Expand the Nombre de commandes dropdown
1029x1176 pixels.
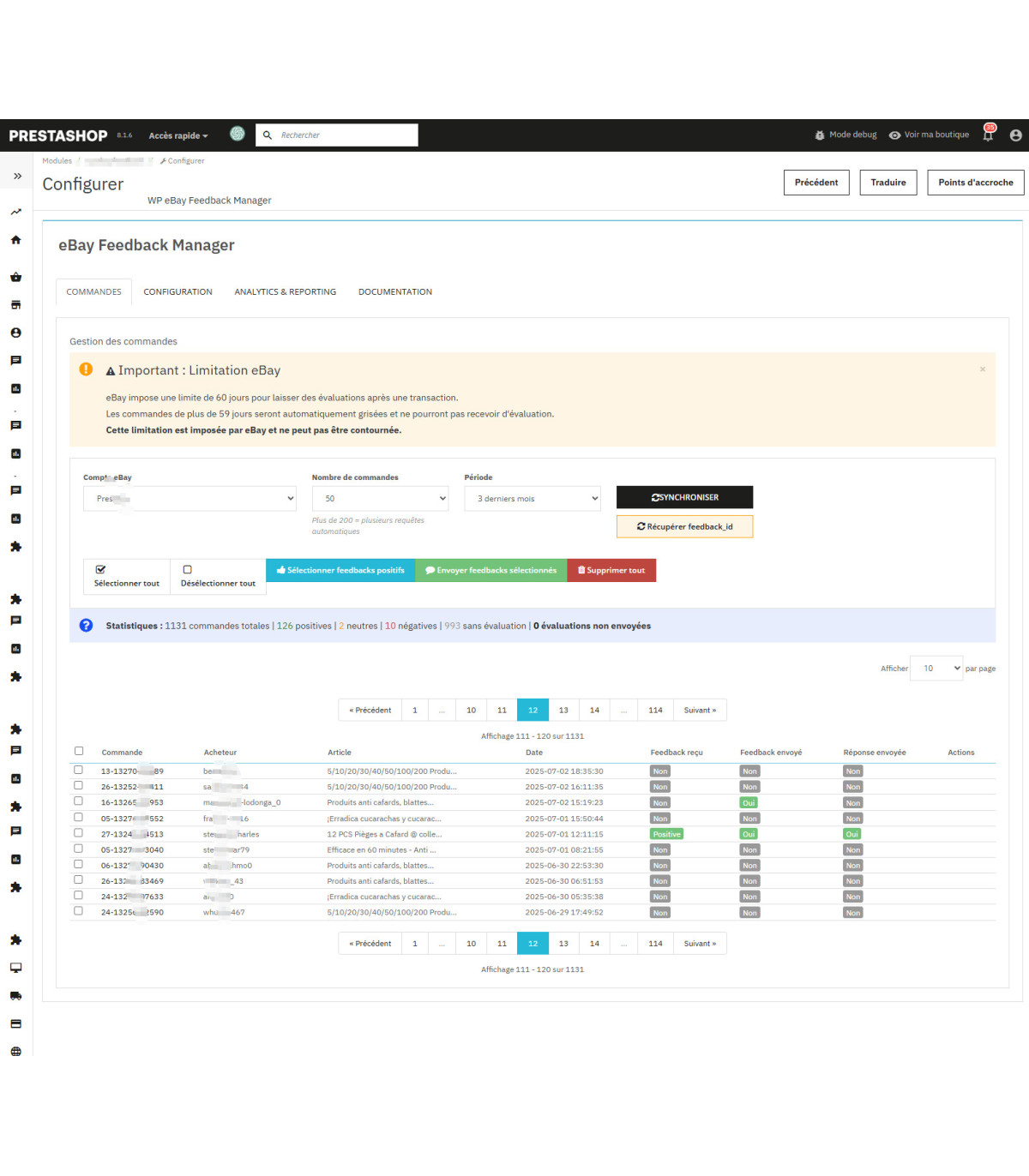point(380,499)
